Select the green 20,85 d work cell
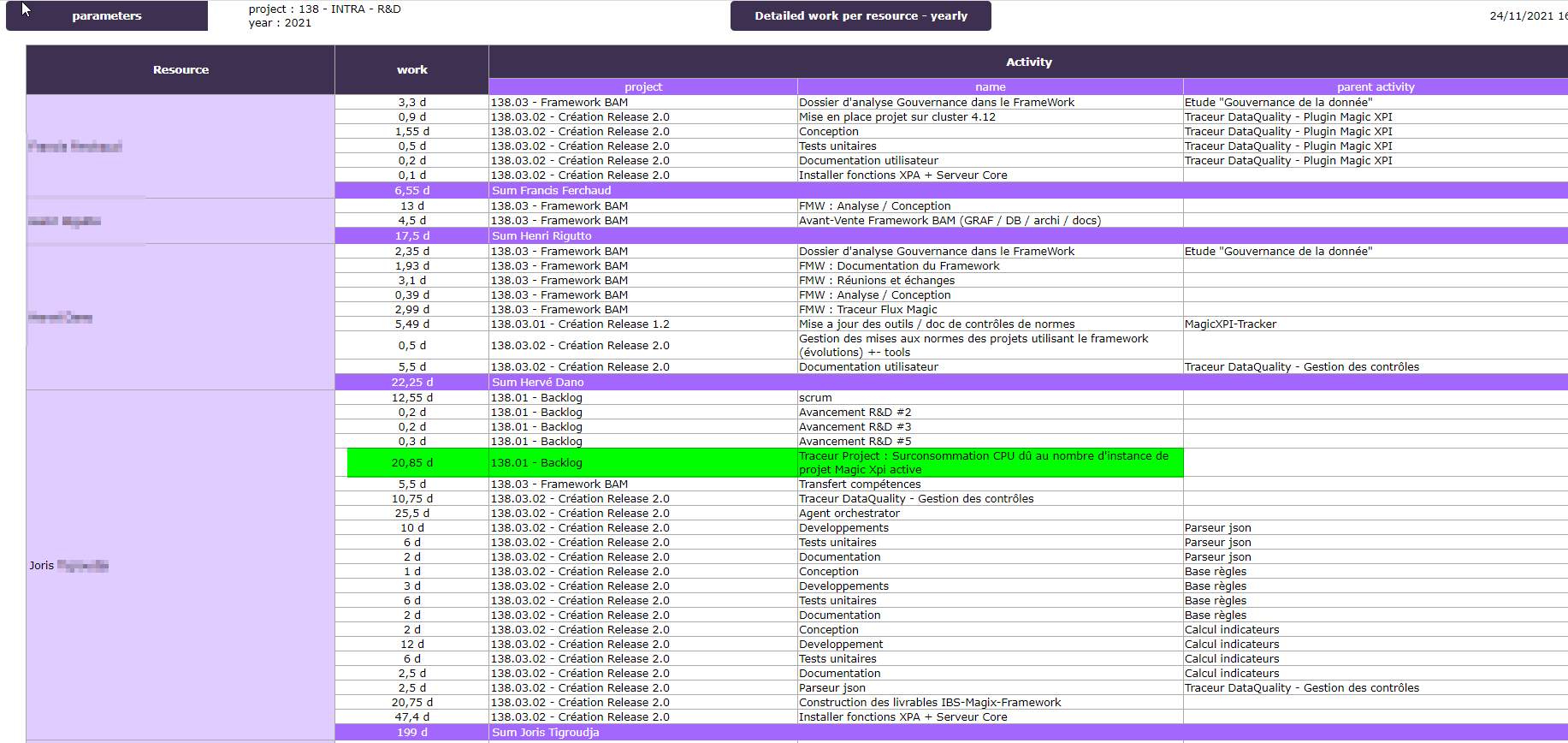The height and width of the screenshot is (743, 1568). pos(411,463)
